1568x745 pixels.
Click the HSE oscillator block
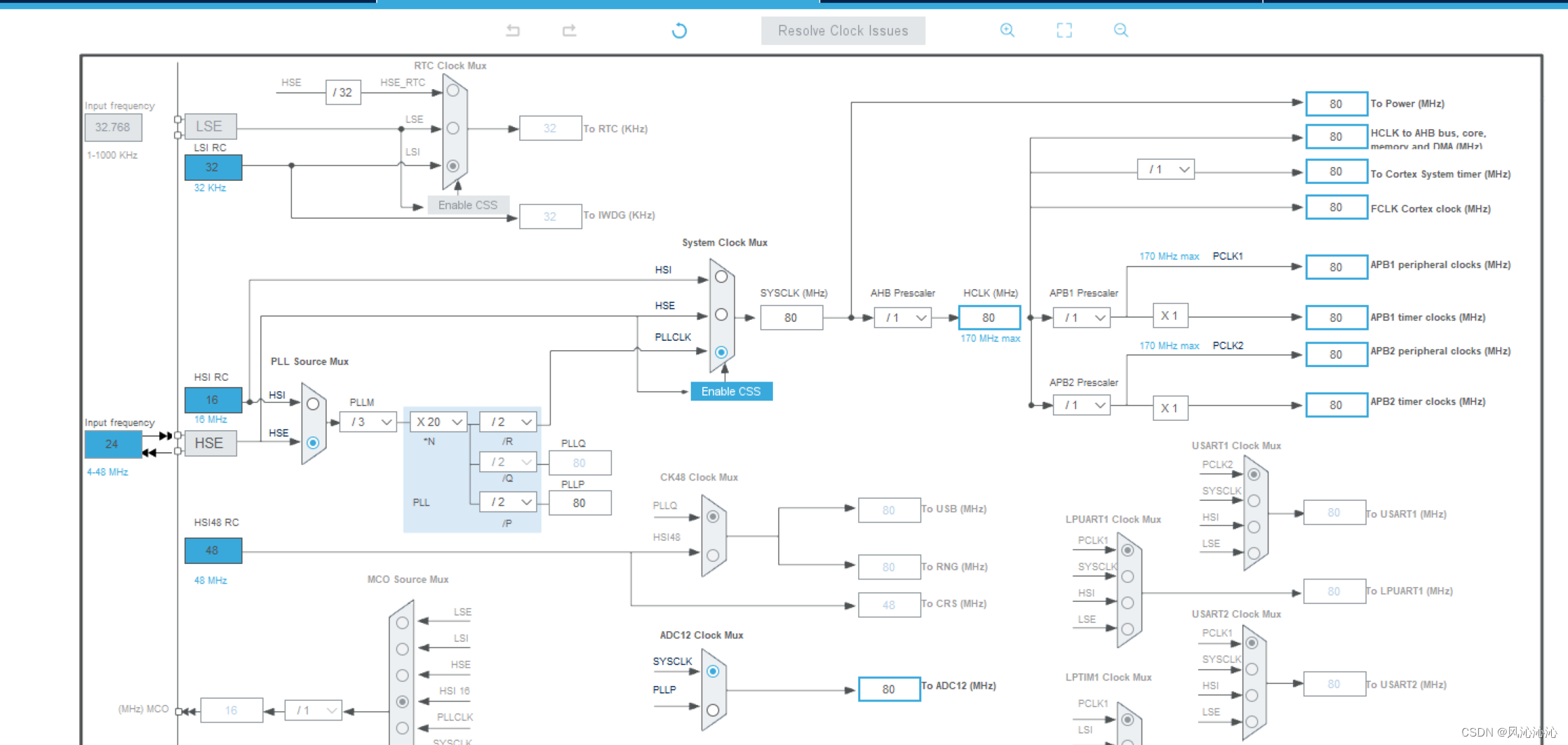coord(210,443)
